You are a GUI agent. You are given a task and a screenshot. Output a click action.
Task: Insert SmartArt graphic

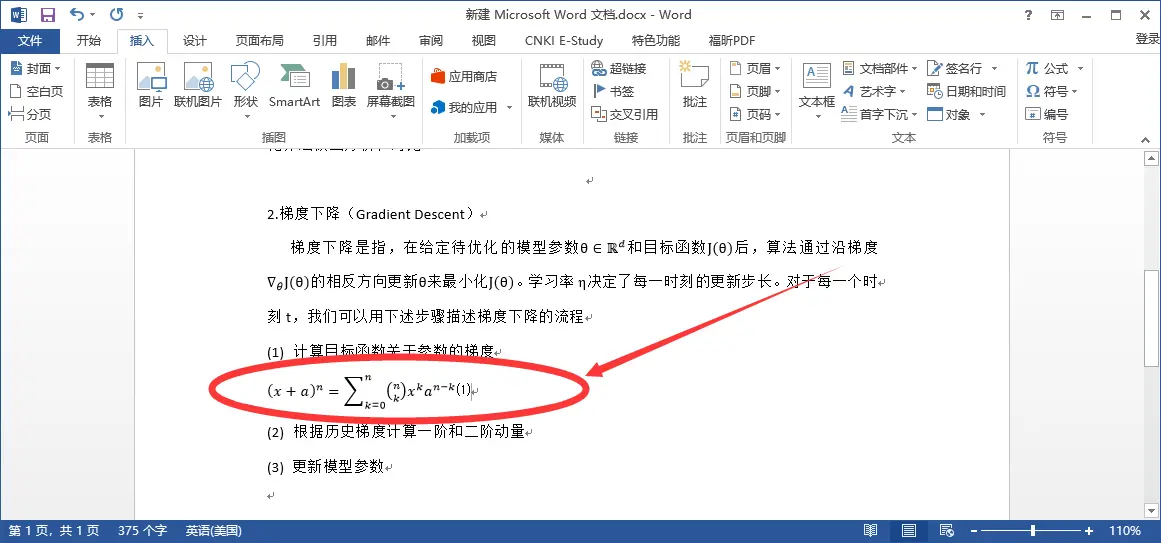point(294,86)
